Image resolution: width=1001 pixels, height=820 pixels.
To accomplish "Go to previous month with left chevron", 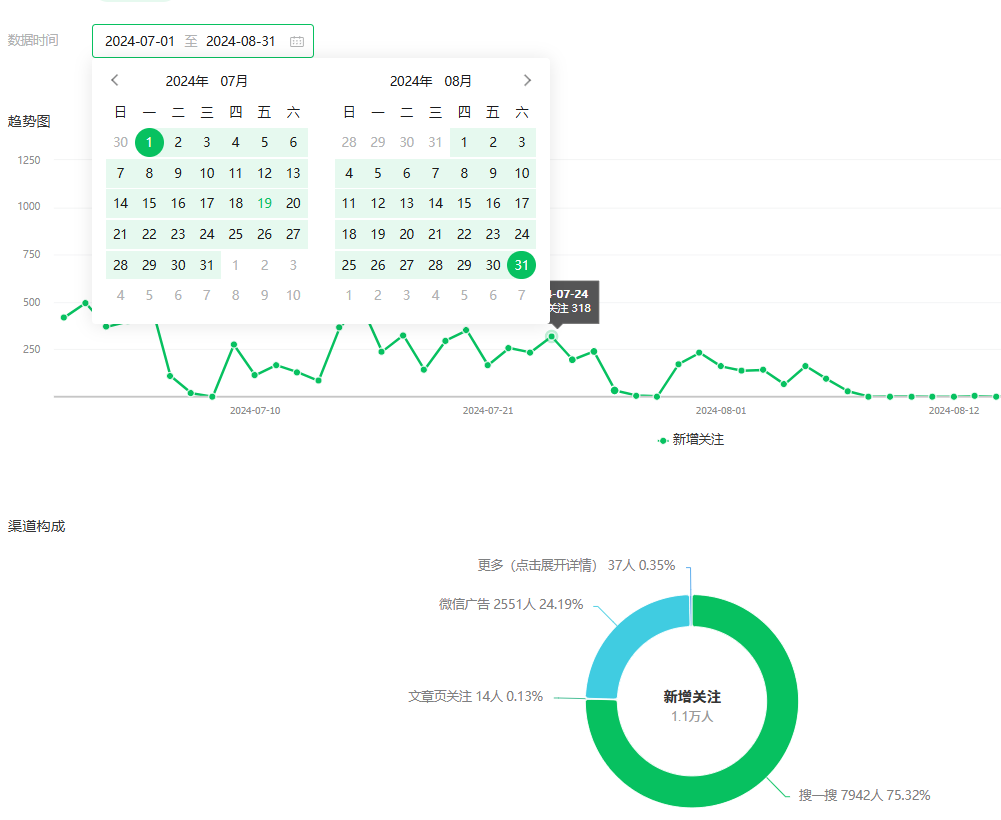I will [x=115, y=81].
